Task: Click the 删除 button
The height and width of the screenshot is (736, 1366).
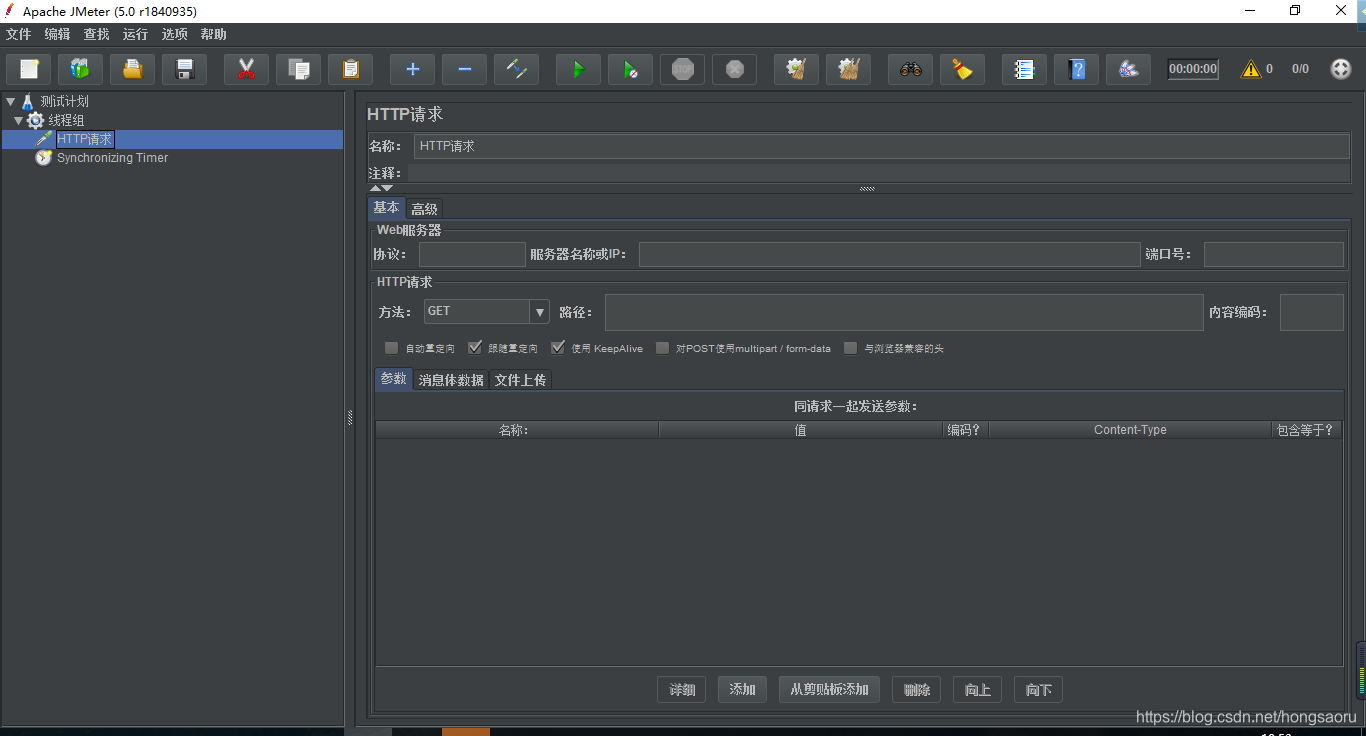Action: 917,690
